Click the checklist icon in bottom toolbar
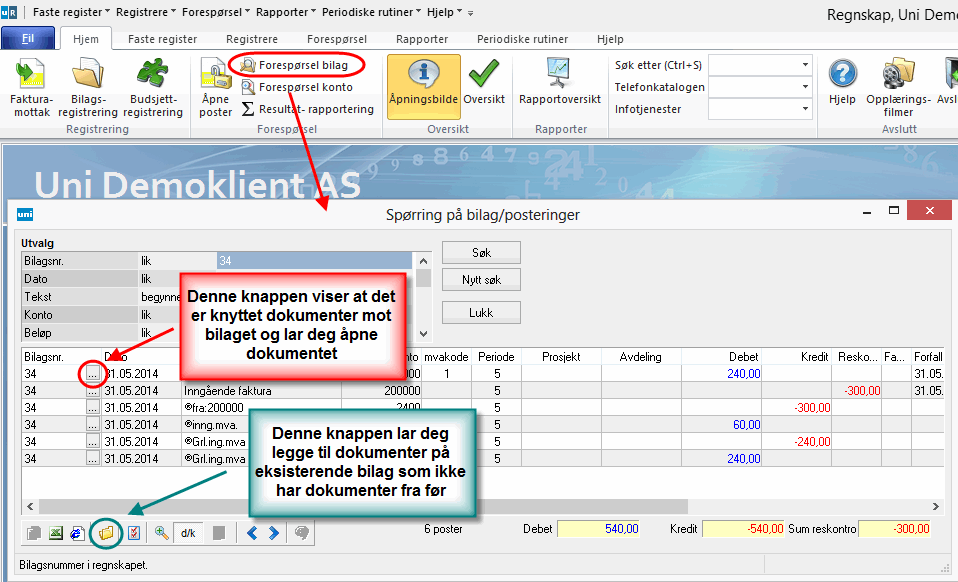The image size is (958, 582). click(x=134, y=533)
